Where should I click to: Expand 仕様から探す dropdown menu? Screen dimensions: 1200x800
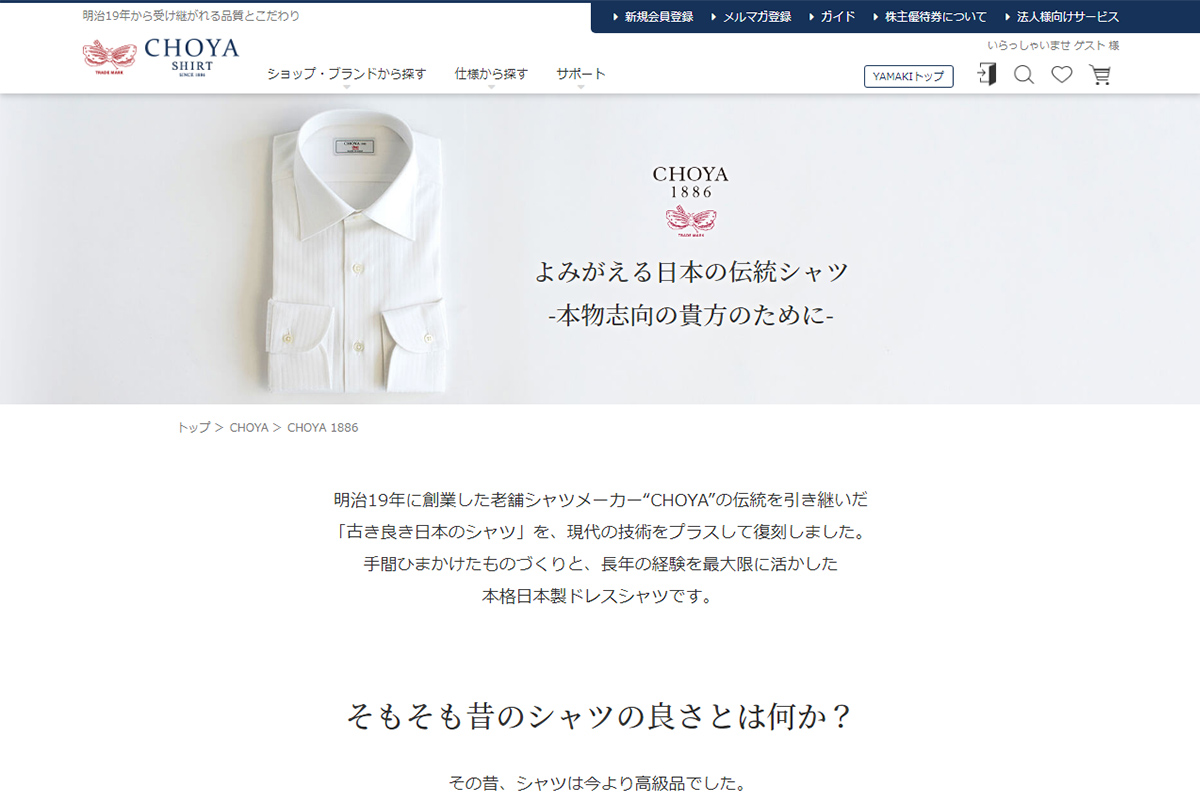[x=491, y=74]
